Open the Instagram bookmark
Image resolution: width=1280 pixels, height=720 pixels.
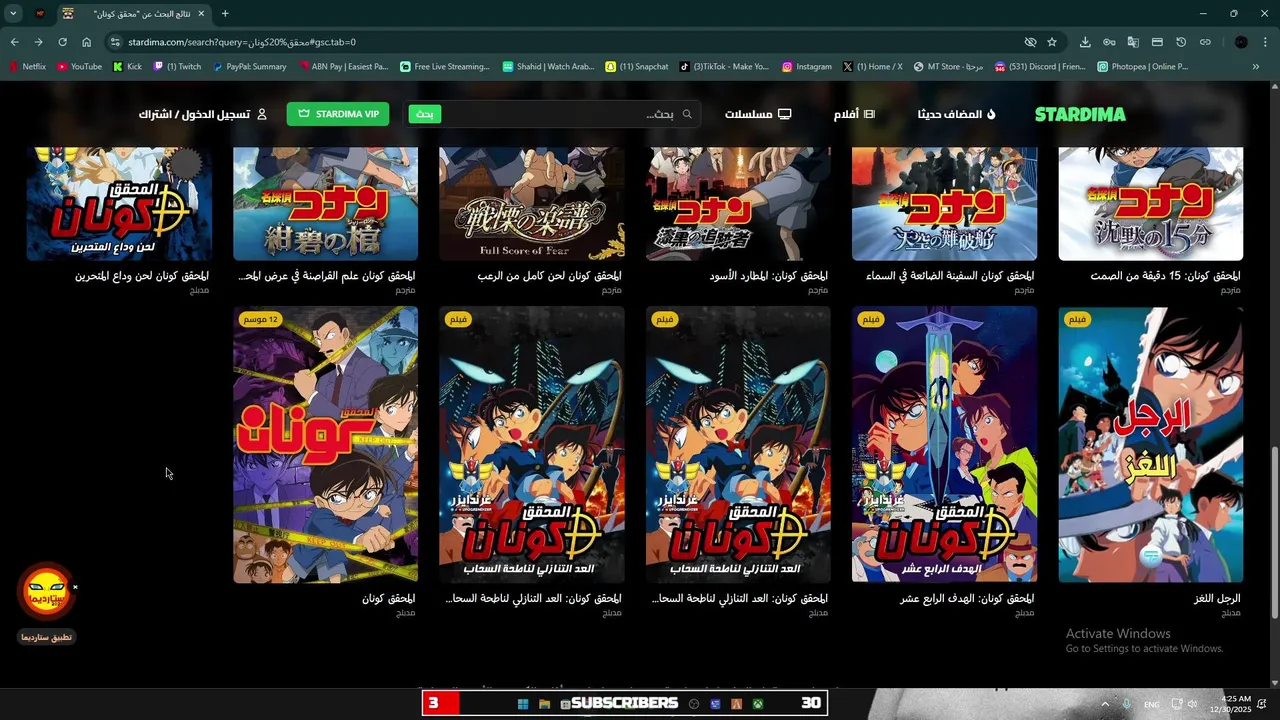[x=807, y=67]
